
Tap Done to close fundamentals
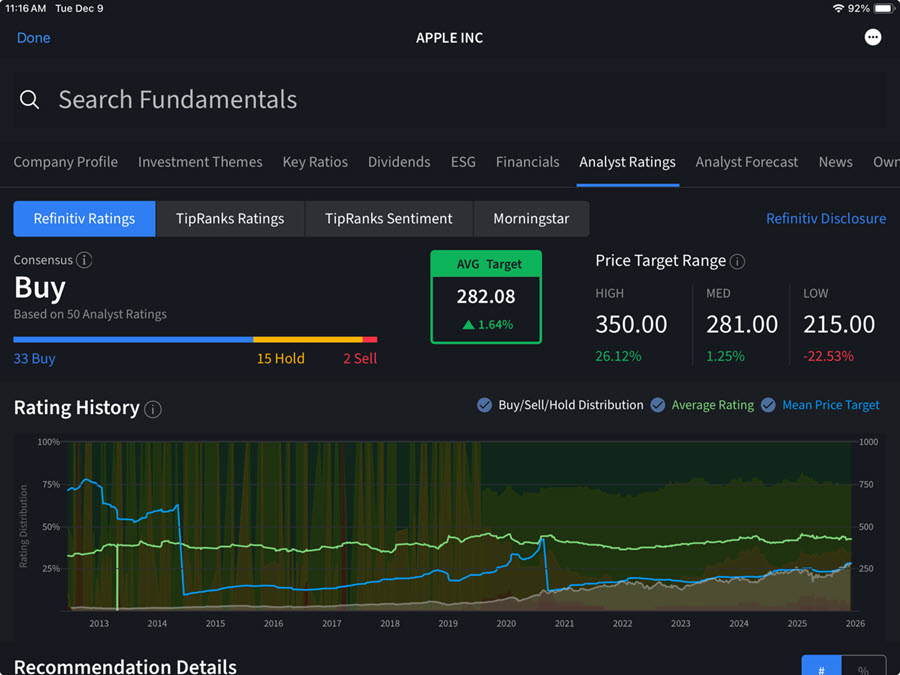(33, 38)
